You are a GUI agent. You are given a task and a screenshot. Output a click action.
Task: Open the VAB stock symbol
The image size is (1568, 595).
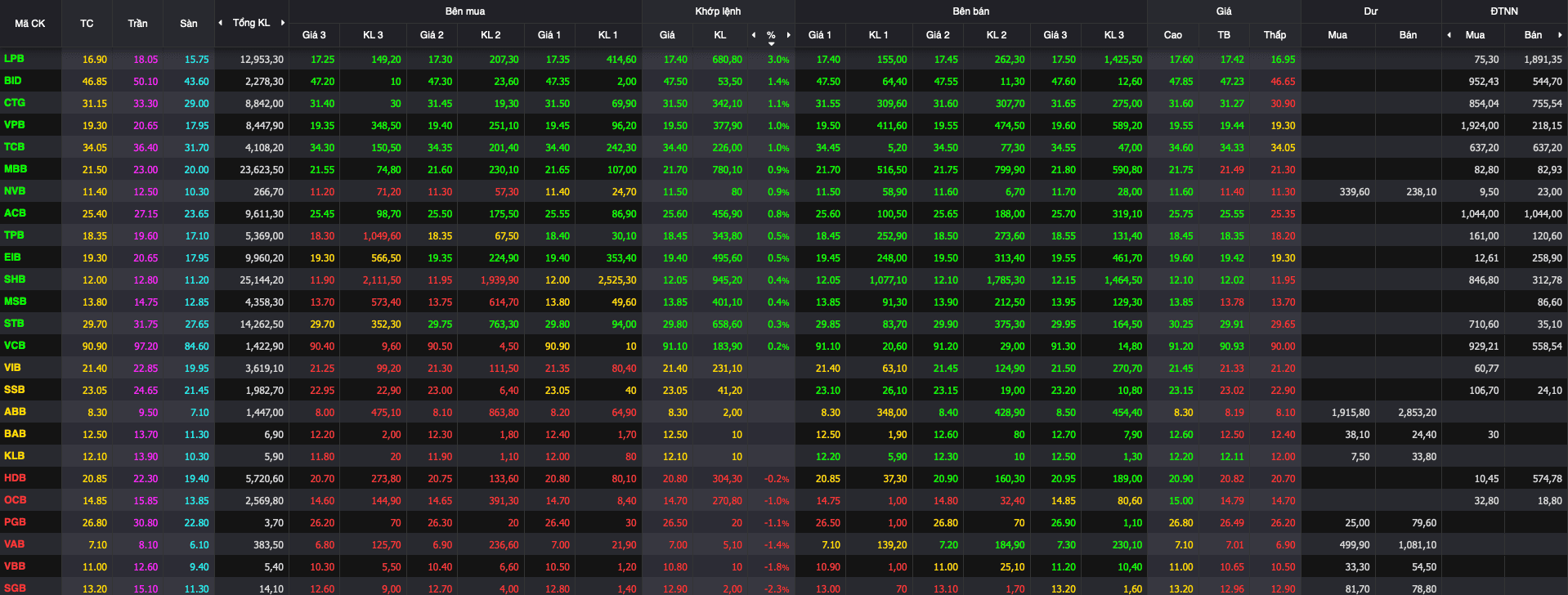14,544
